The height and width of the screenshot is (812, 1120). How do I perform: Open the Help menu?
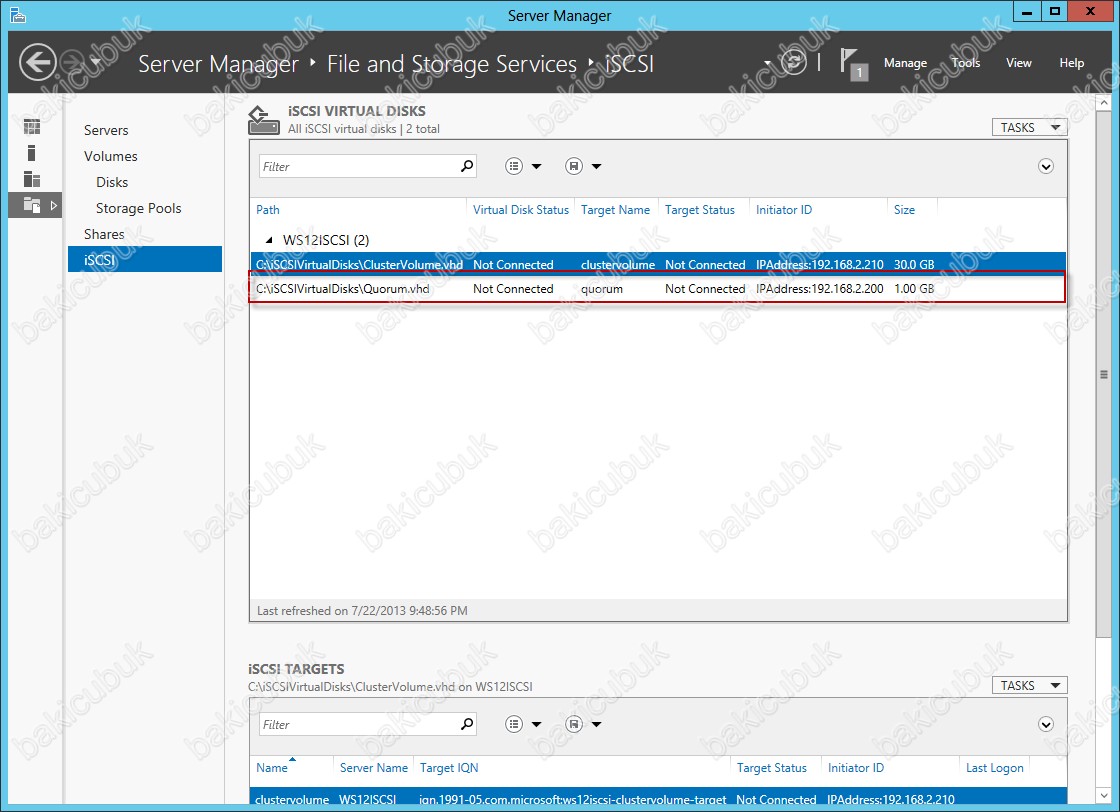[x=1071, y=63]
